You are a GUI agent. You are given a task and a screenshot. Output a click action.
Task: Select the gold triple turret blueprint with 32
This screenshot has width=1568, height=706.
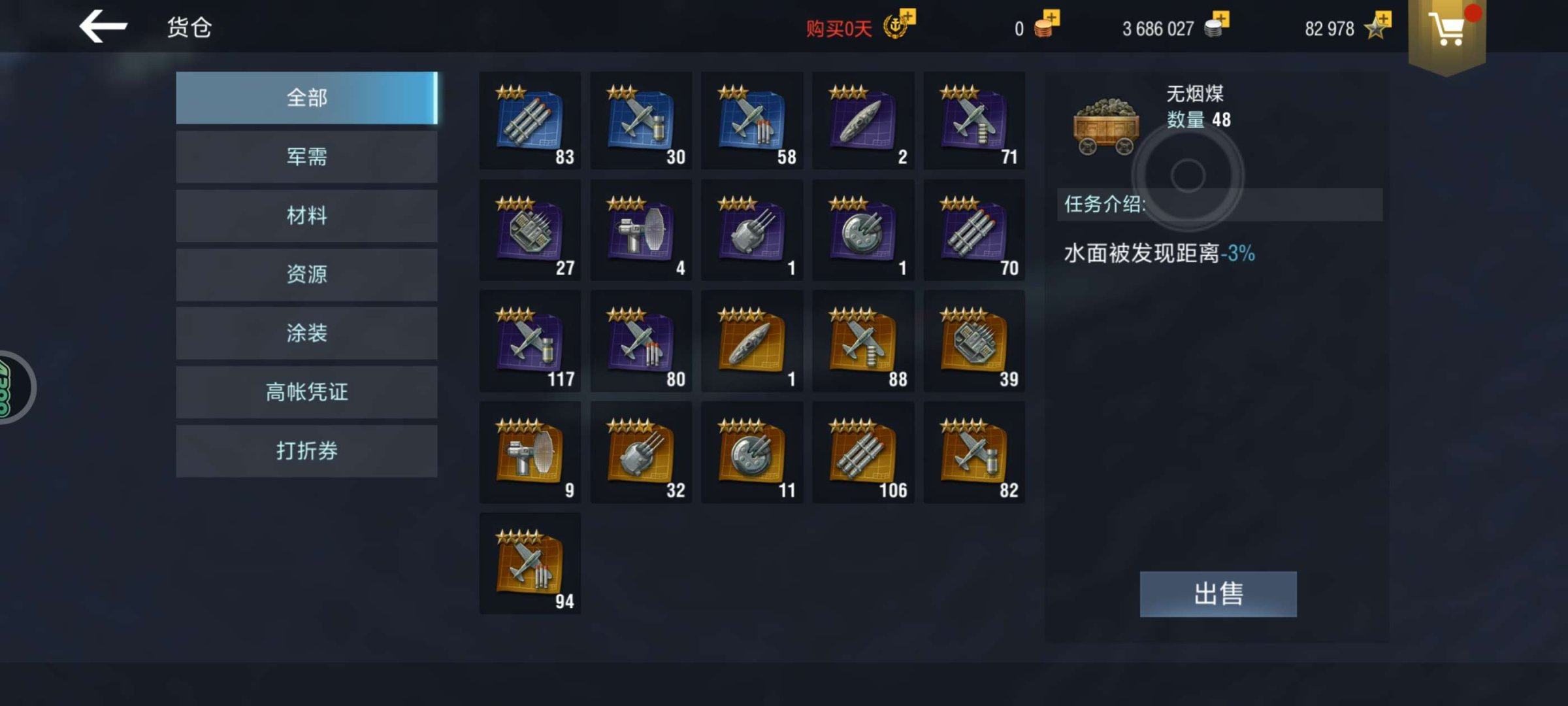point(641,453)
